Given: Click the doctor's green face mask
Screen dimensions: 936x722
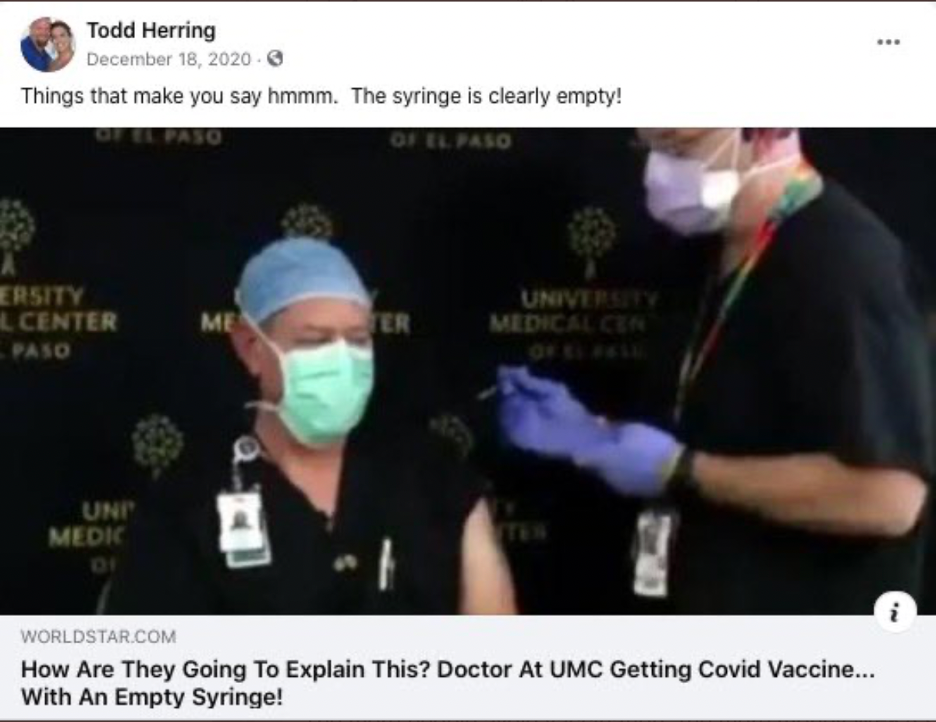Looking at the screenshot, I should (x=323, y=391).
